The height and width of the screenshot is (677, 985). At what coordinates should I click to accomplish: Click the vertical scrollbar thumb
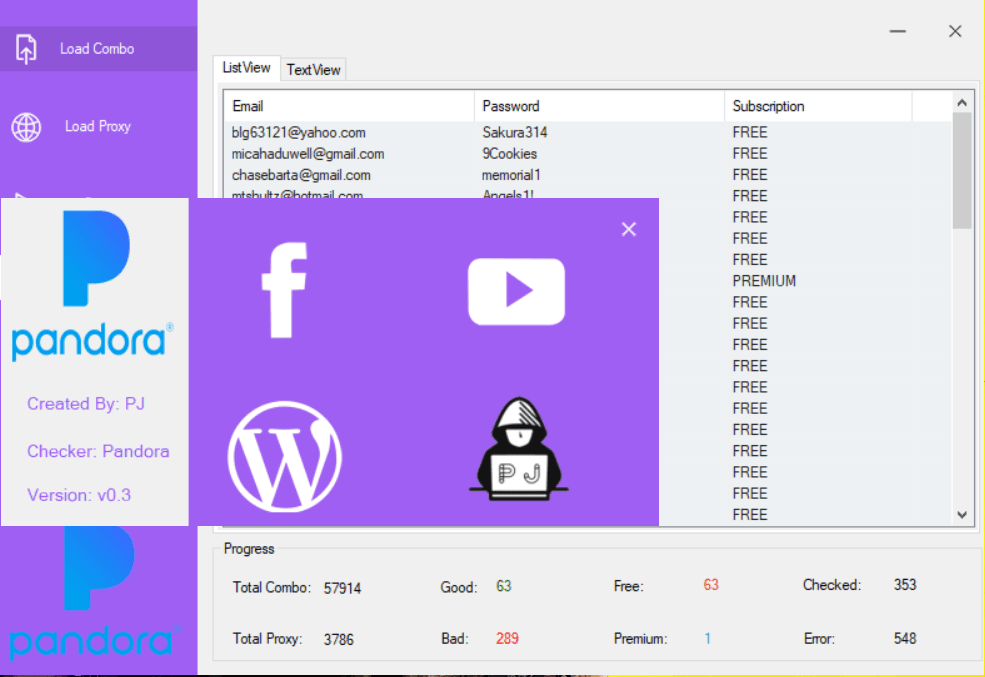click(x=962, y=170)
